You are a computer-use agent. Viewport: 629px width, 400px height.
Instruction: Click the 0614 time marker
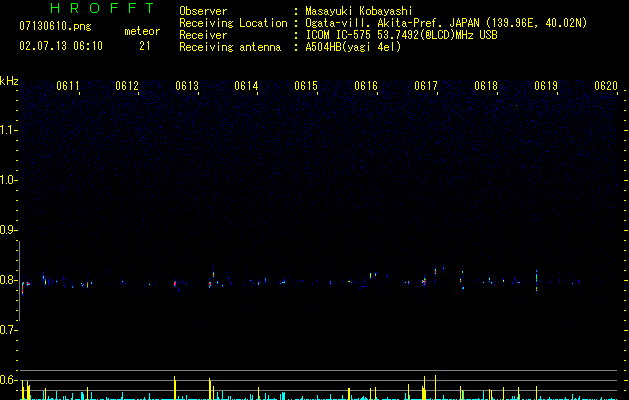point(246,86)
